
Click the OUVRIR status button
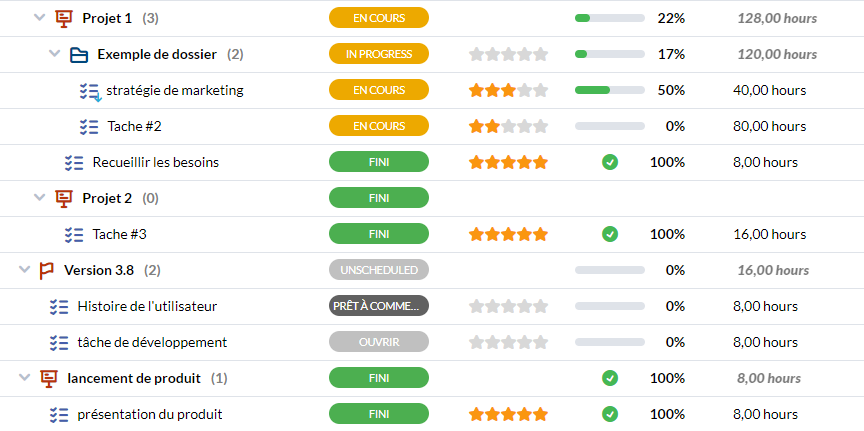[379, 342]
